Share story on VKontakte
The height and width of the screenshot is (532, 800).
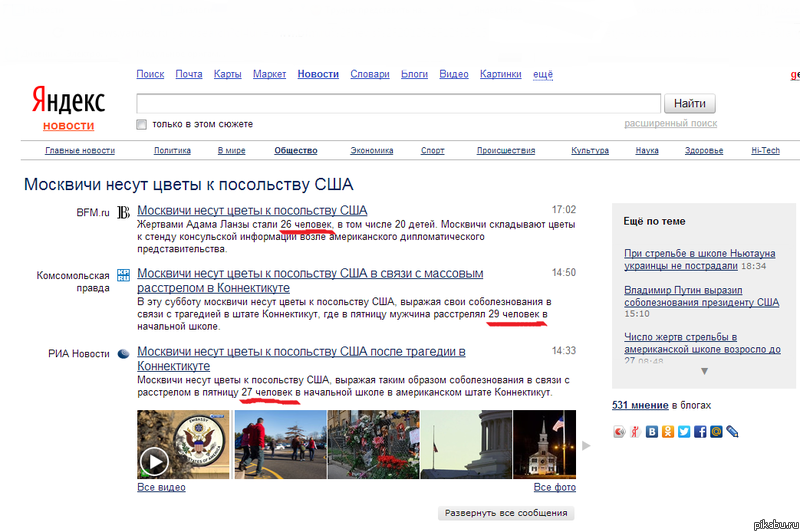[652, 432]
